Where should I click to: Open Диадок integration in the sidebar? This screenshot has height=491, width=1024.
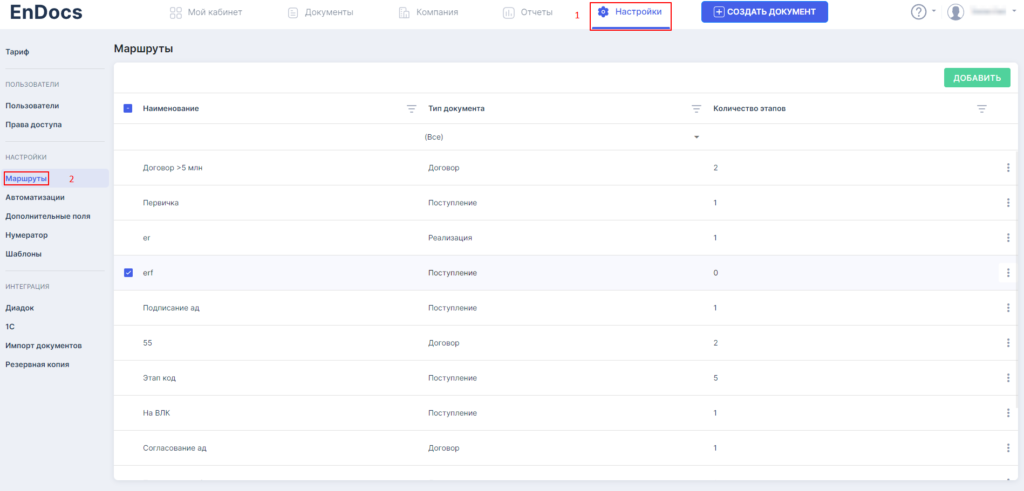(20, 308)
